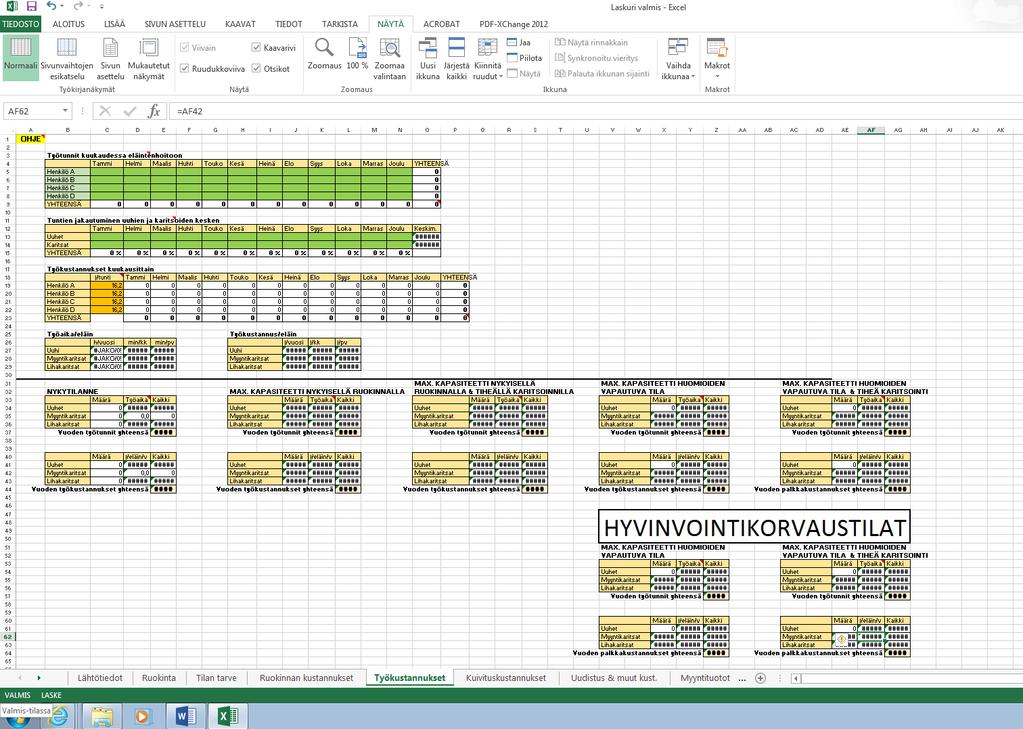Screen dimensions: 1023x729
Task: Open Mukautetut näkymät dialog
Action: click(149, 57)
